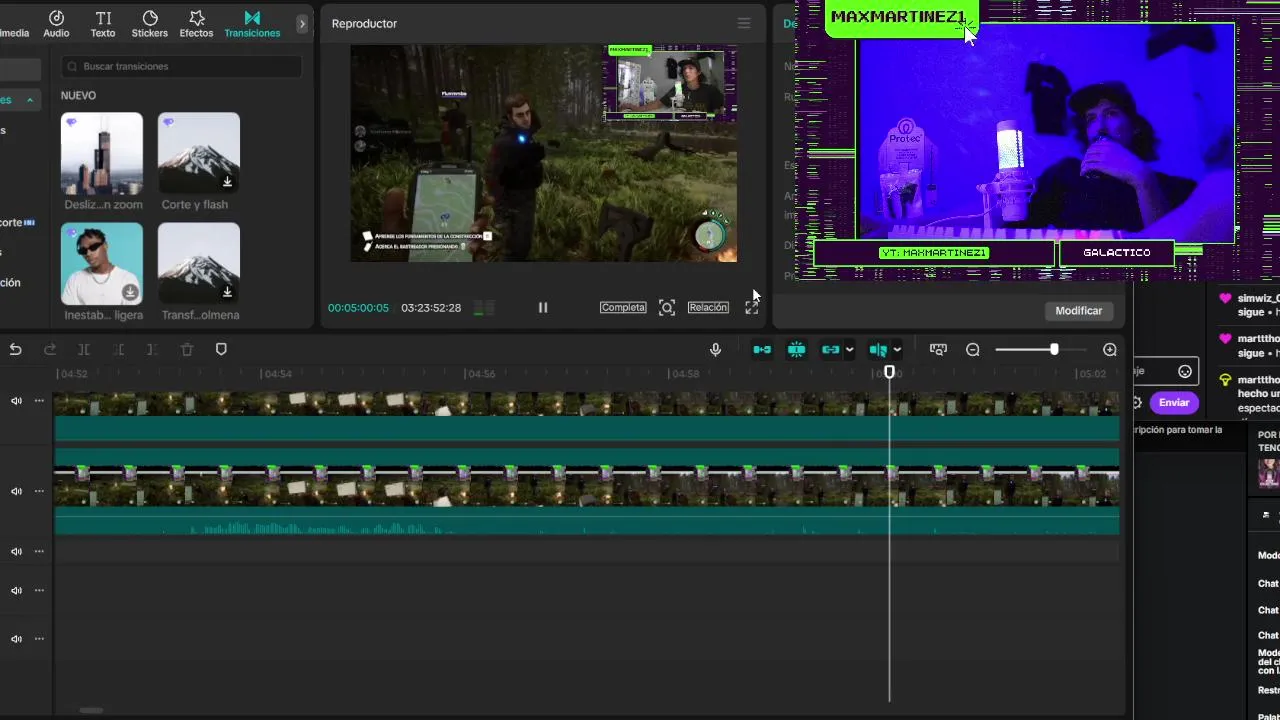Viewport: 1280px width, 720px height.
Task: Add a marker with the shield icon
Action: coord(221,349)
